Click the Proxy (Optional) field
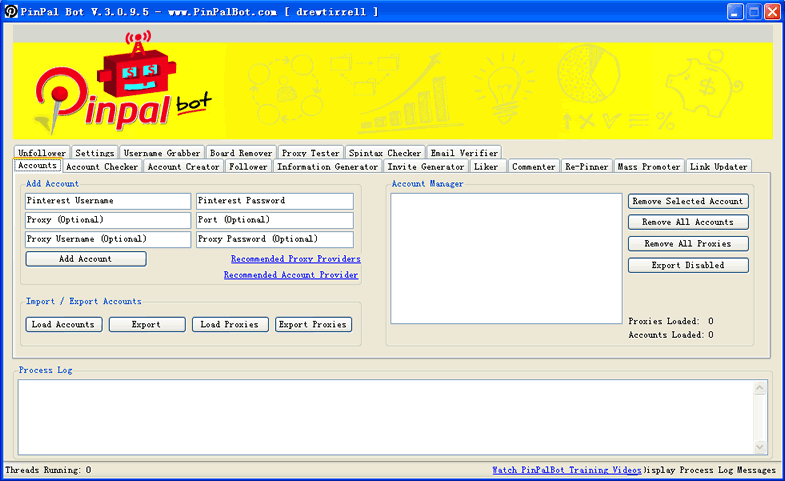This screenshot has width=785, height=481. pos(108,220)
